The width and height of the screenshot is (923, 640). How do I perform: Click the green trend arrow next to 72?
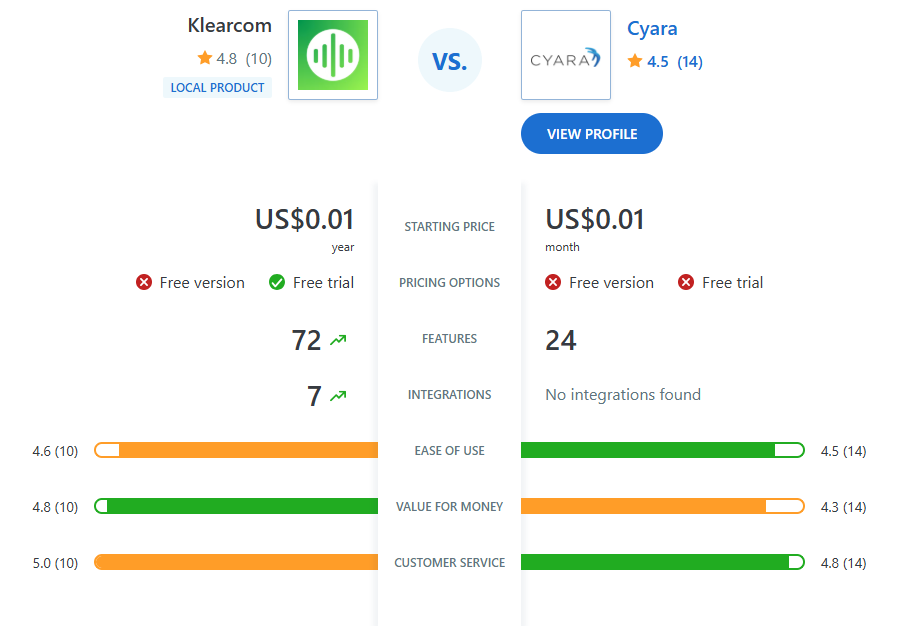coord(338,341)
